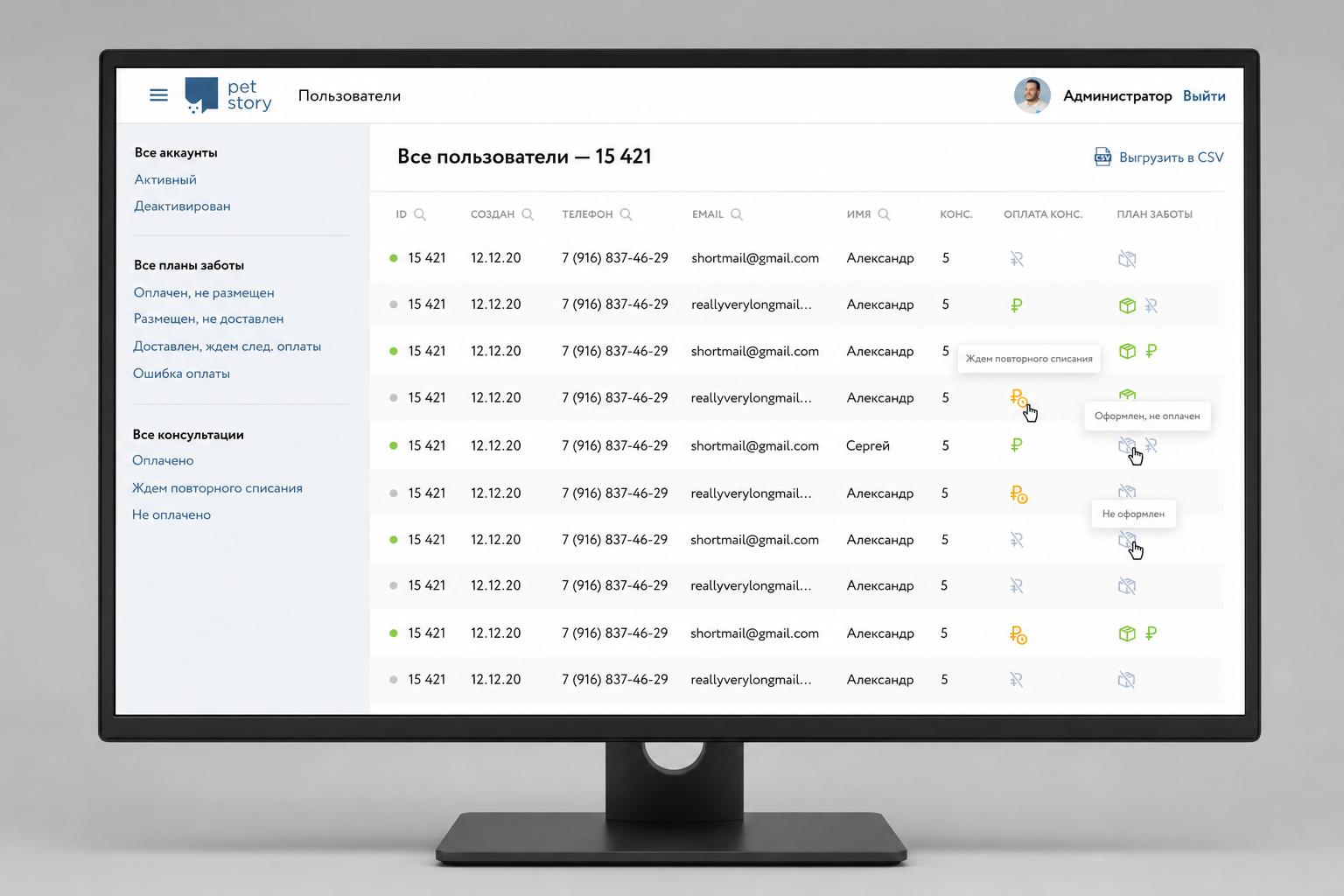Select the Все аккаунты filter heading
The width and height of the screenshot is (1344, 896).
[176, 152]
